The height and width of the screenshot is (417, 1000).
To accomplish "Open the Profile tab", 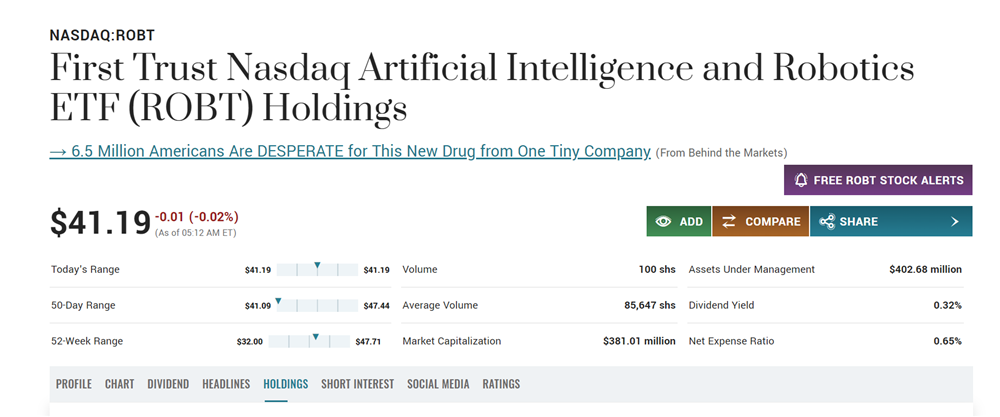I will click(x=74, y=384).
